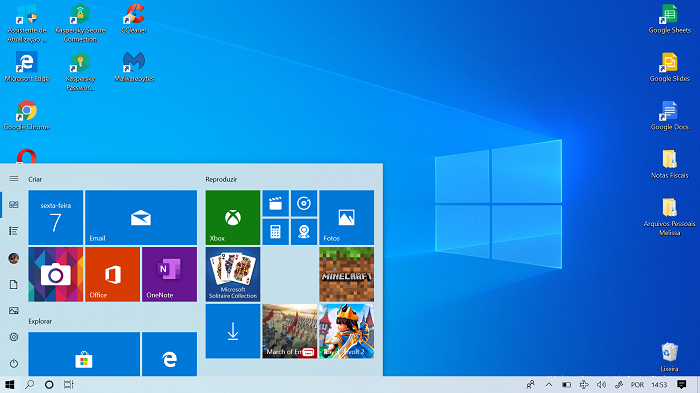Screen dimensions: 700x393
Task: Select the Lixeira recycle bin
Action: click(x=670, y=357)
